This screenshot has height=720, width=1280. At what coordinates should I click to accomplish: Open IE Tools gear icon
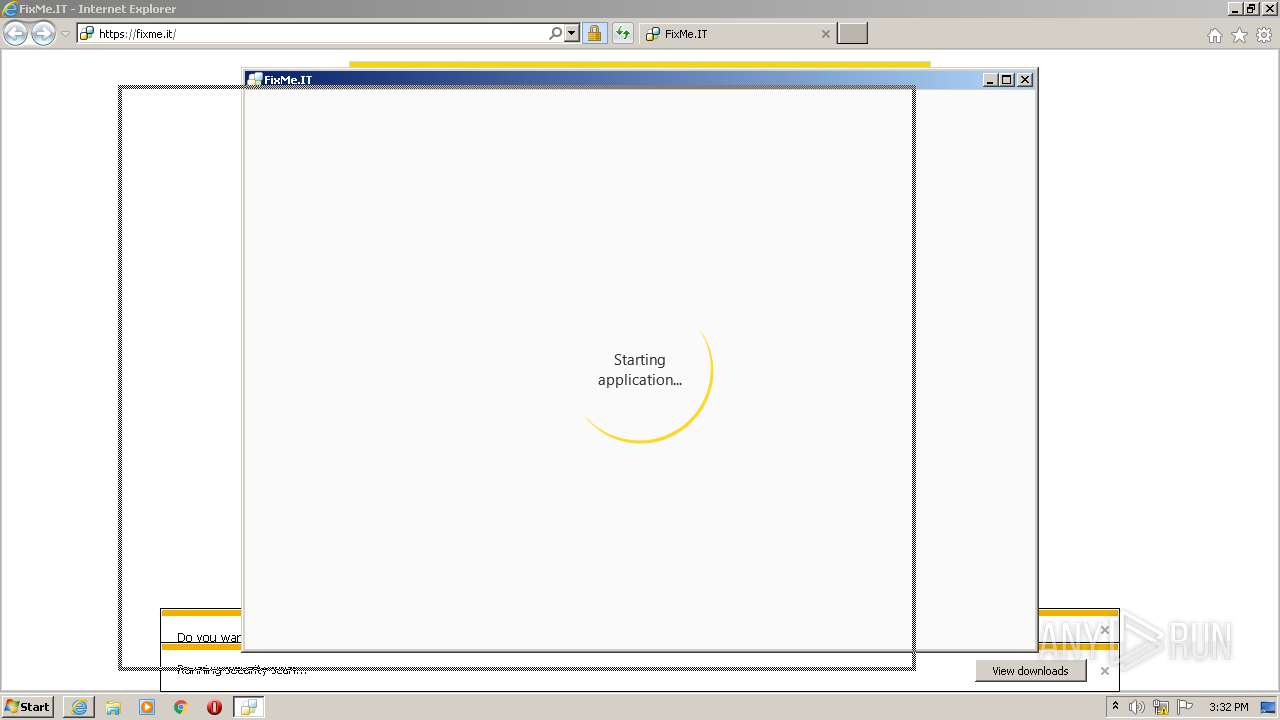(1264, 35)
